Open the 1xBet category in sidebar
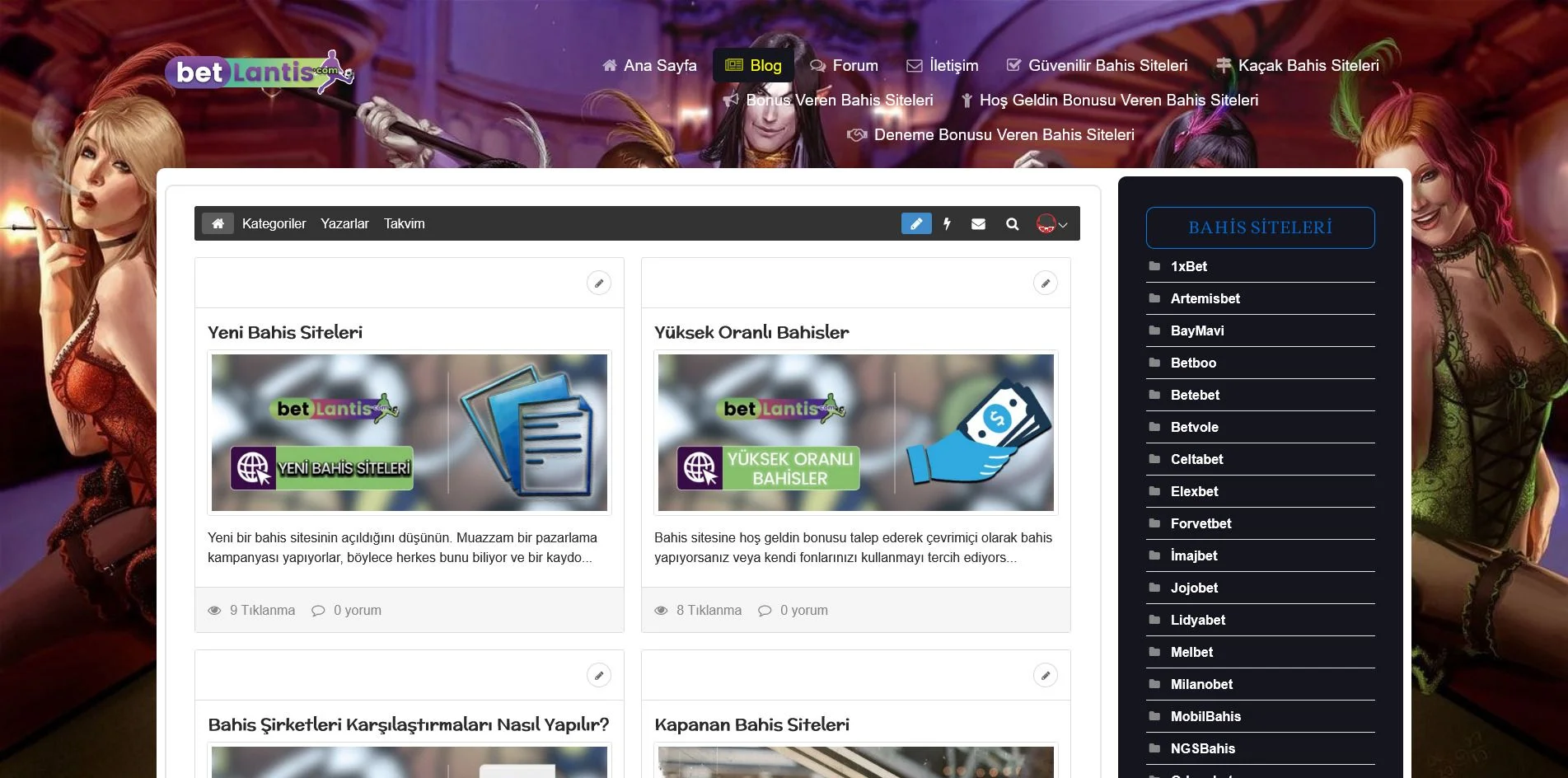This screenshot has height=778, width=1568. point(1189,266)
